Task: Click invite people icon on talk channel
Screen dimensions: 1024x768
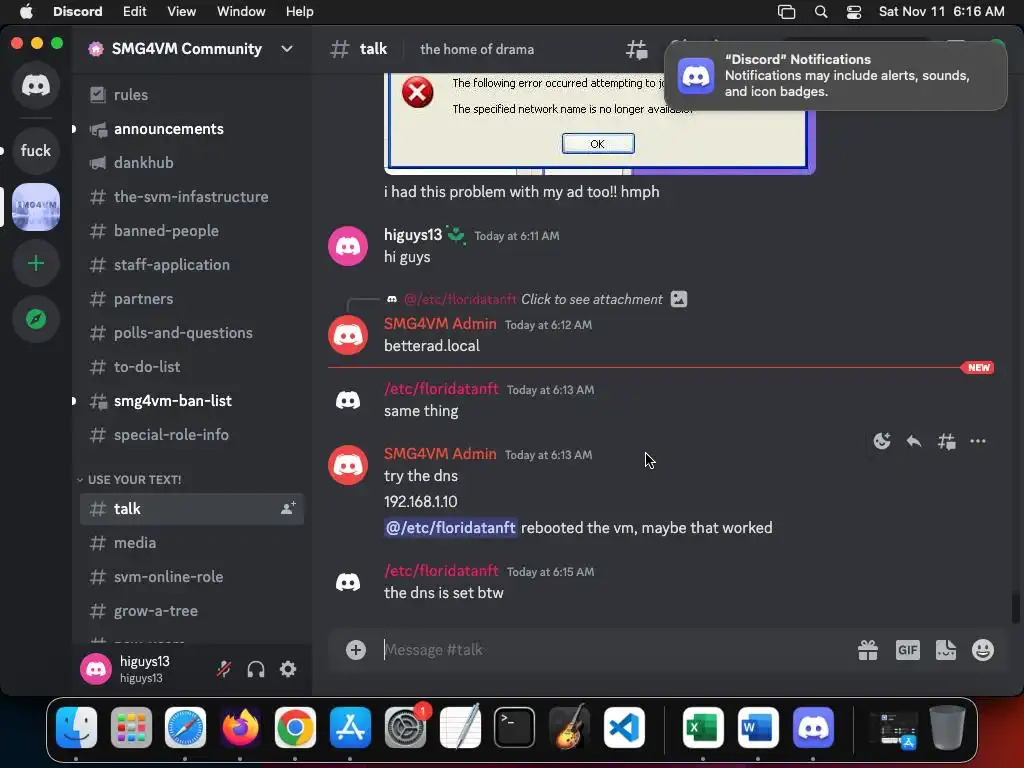Action: point(288,508)
